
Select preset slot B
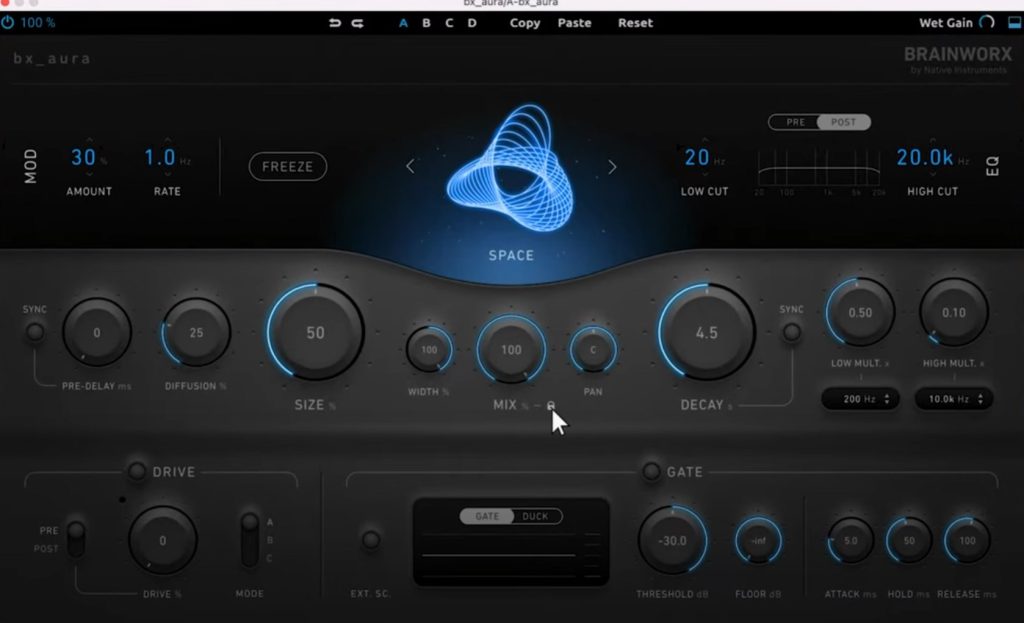point(426,23)
